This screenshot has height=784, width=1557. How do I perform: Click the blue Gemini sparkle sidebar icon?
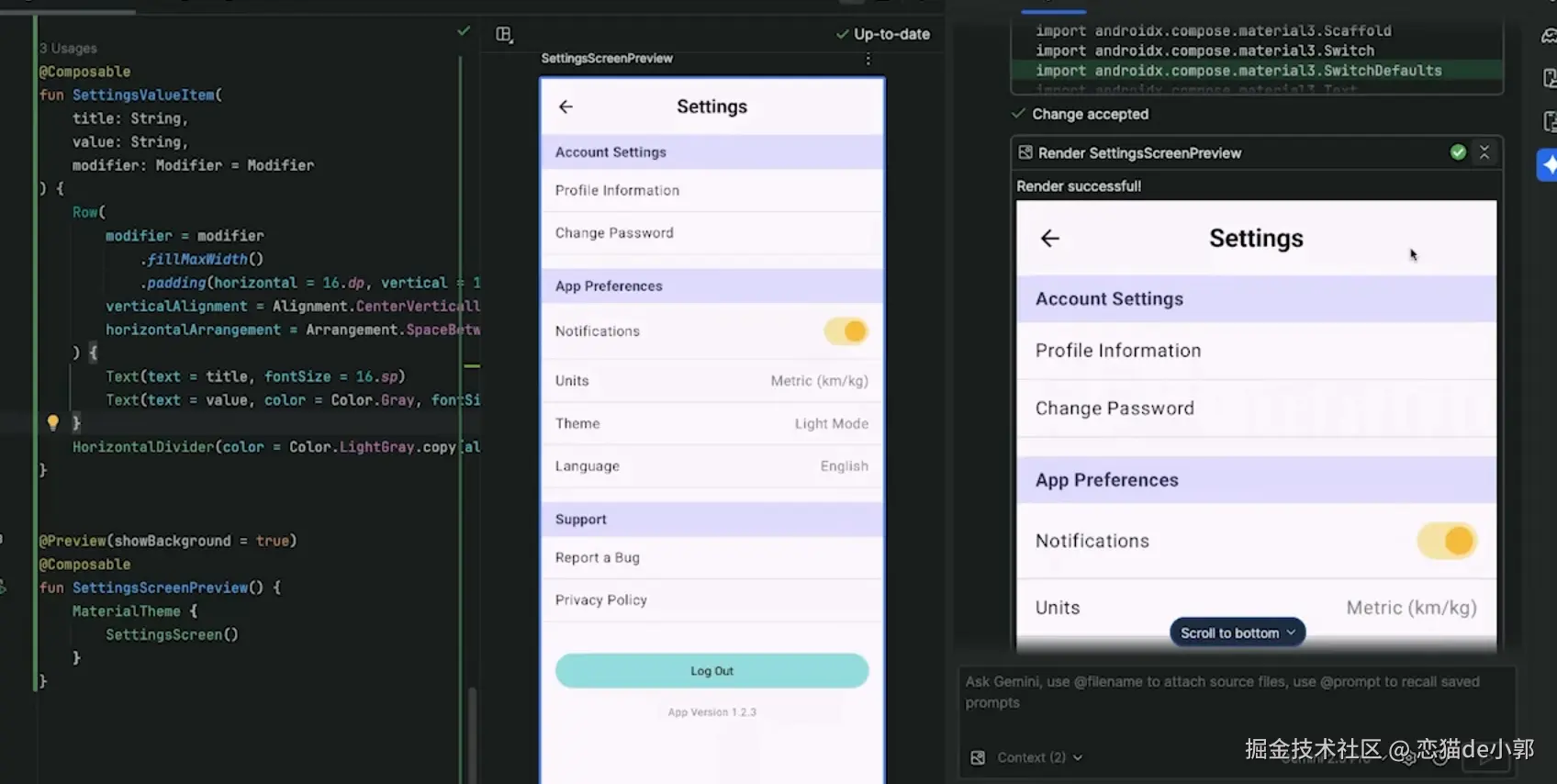[1548, 165]
